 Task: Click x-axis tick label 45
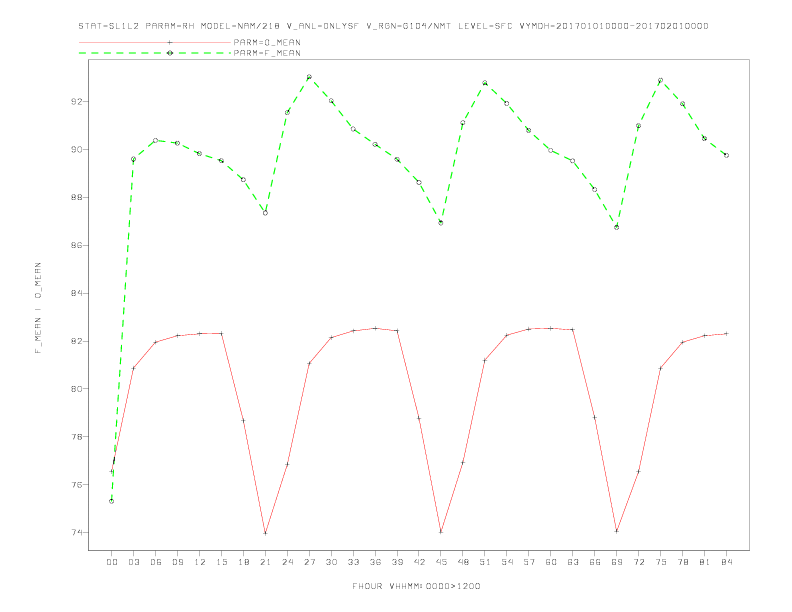[441, 562]
